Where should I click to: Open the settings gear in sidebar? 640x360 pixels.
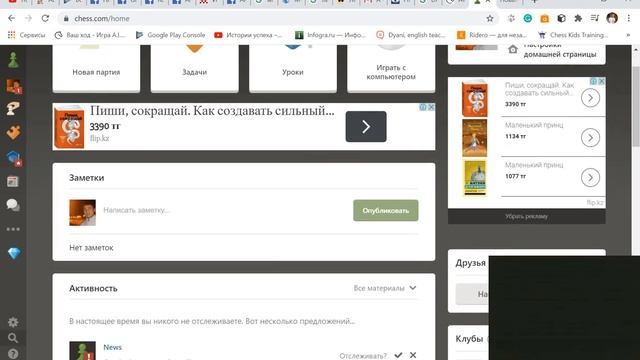pyautogui.click(x=13, y=322)
